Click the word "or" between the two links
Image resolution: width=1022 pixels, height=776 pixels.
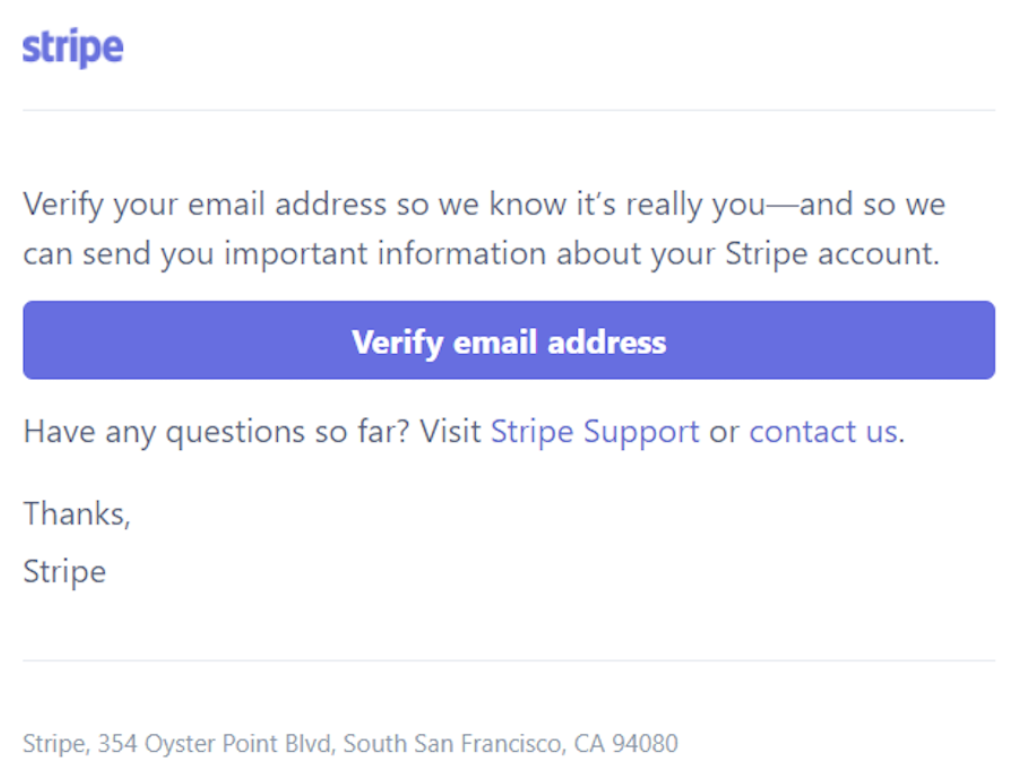724,433
